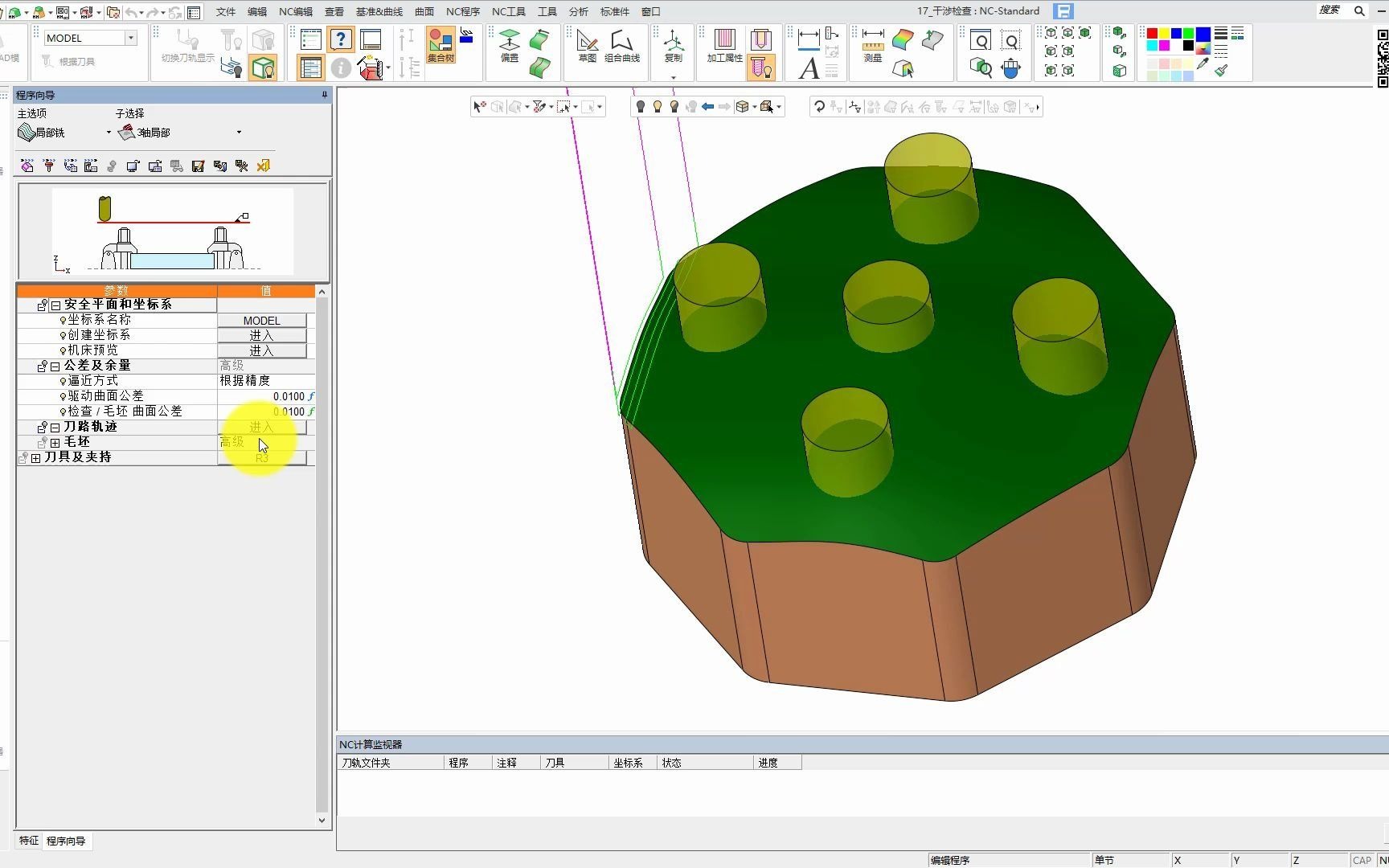
Task: Collapse the 安全平面和坐标系 group
Action: tap(55, 305)
